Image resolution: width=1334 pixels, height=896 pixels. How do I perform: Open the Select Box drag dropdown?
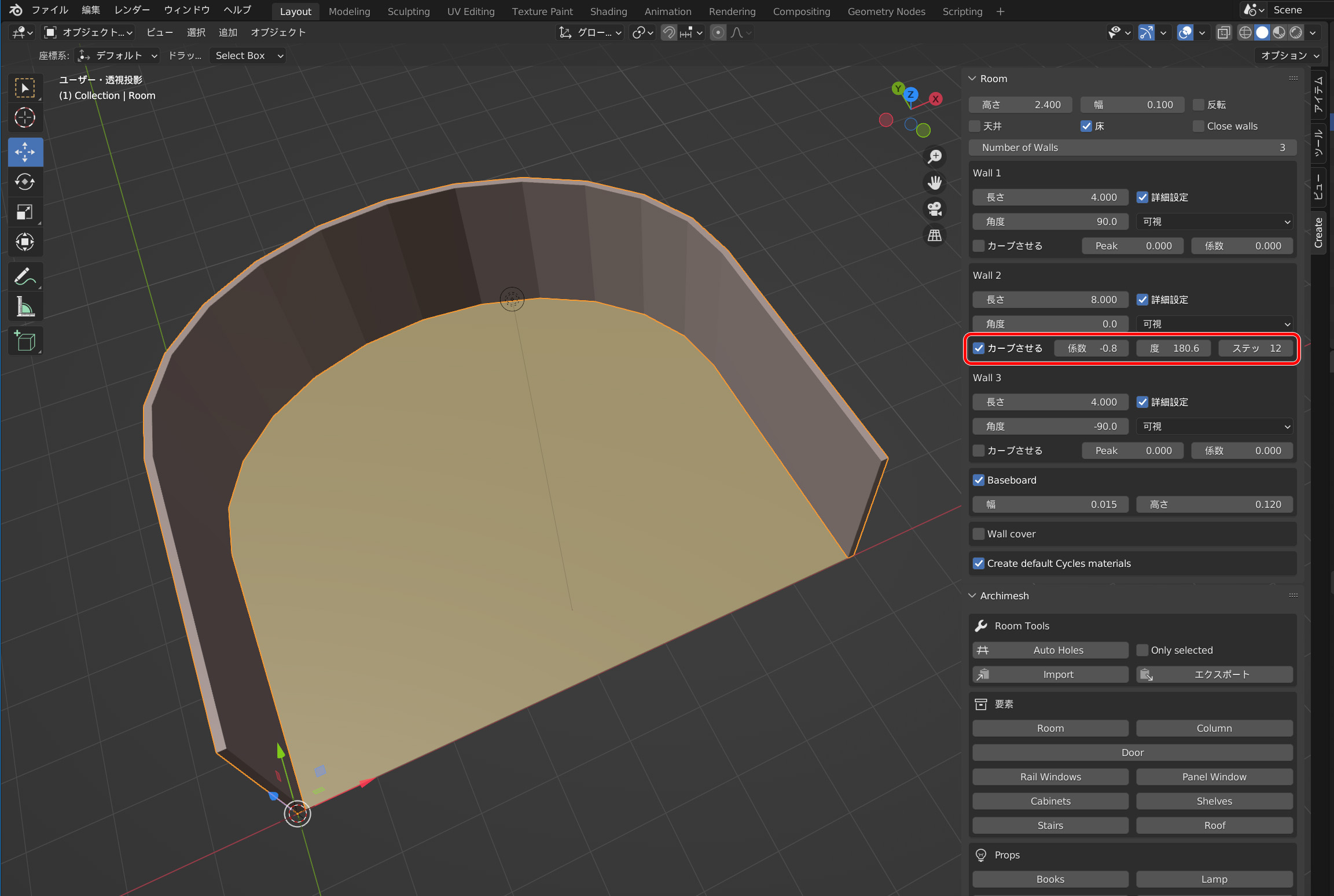click(248, 56)
